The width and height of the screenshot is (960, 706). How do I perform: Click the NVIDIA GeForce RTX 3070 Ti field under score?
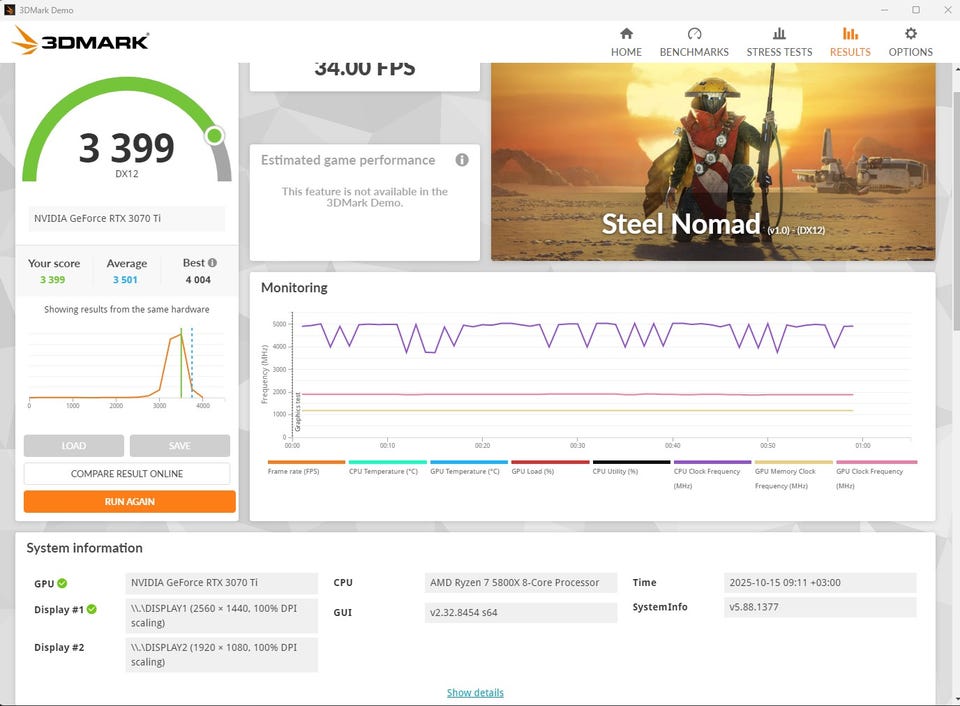pyautogui.click(x=126, y=219)
